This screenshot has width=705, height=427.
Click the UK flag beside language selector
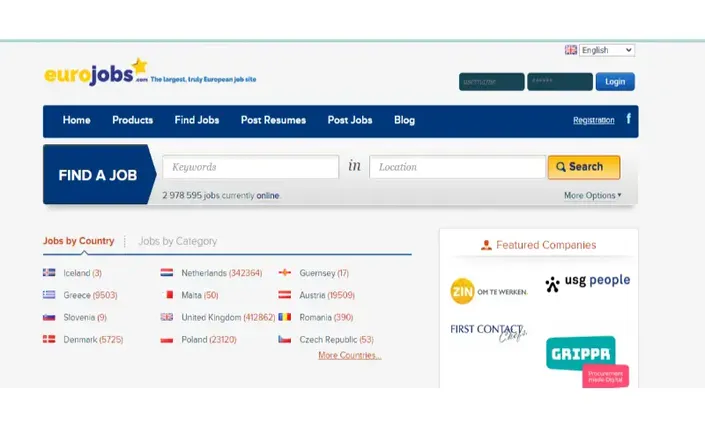(571, 50)
